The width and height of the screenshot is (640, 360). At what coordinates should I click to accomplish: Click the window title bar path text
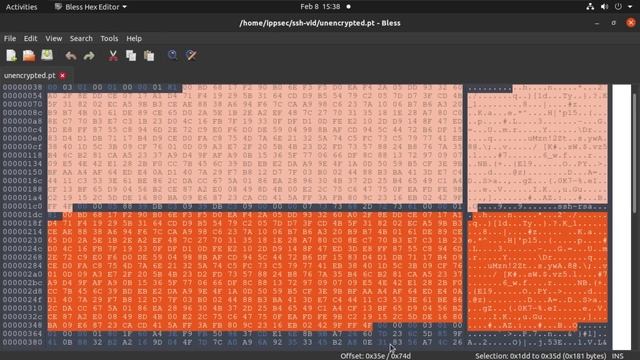pyautogui.click(x=320, y=23)
